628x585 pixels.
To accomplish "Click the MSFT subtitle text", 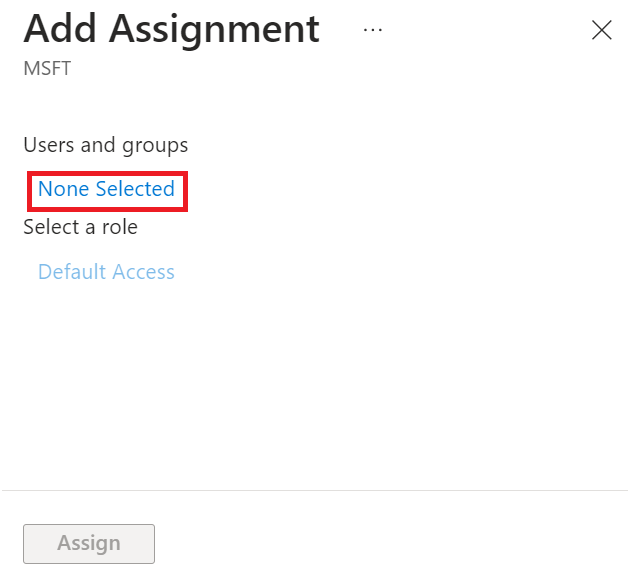I will click(x=47, y=69).
